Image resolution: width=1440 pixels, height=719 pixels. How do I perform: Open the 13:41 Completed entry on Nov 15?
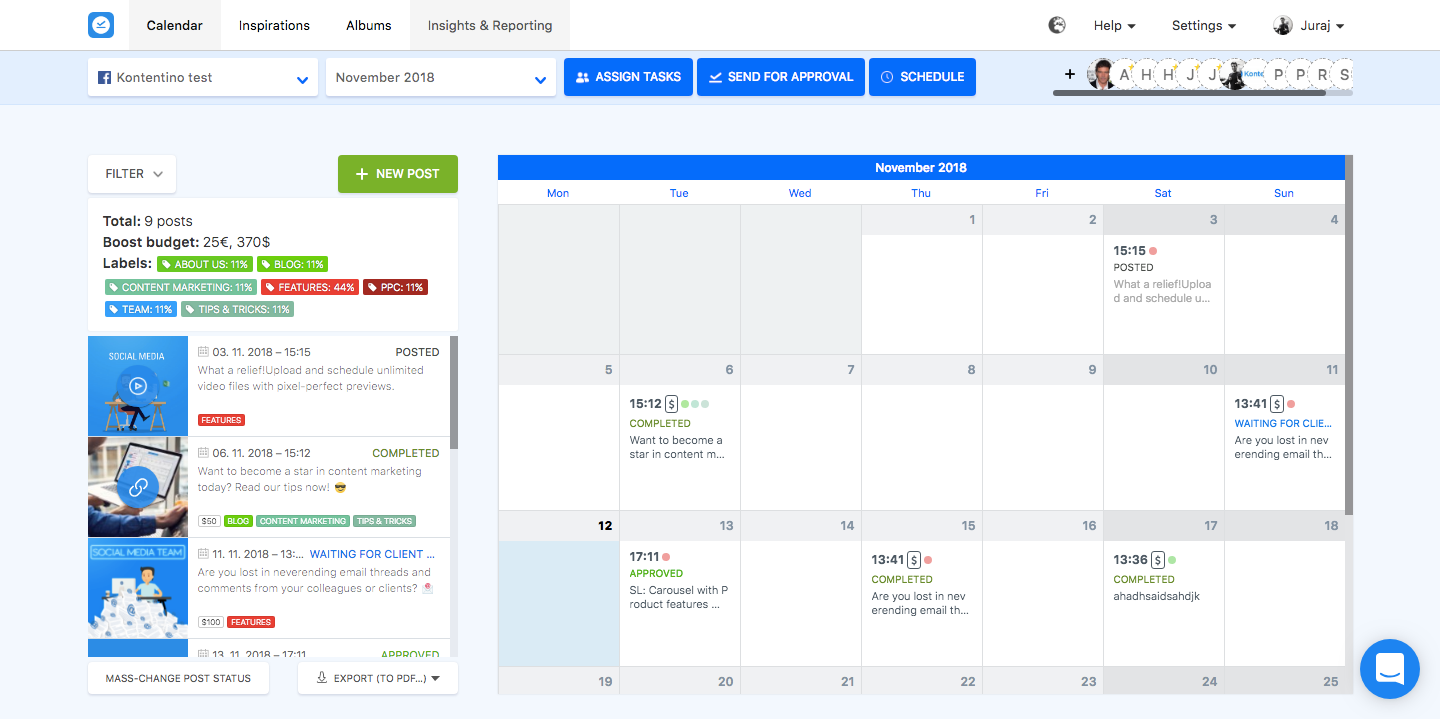click(x=921, y=584)
